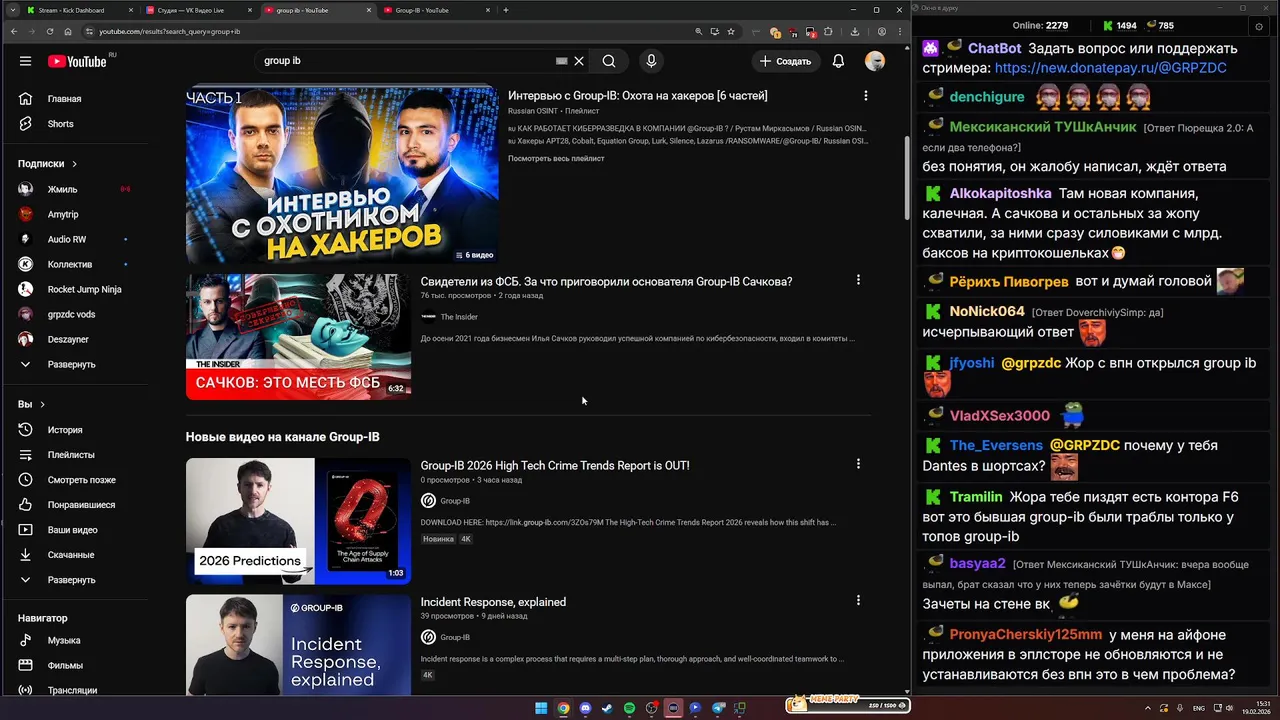
Task: Submit the search with the magnifier button
Action: pyautogui.click(x=609, y=61)
